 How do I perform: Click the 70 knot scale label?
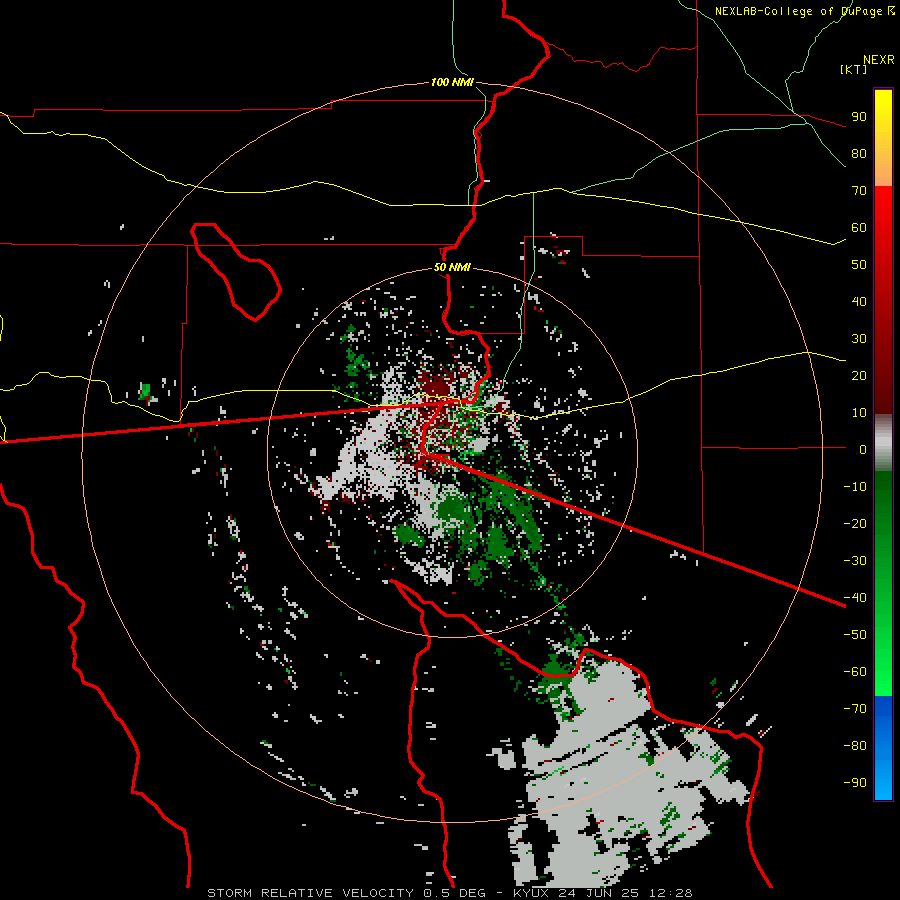click(x=859, y=191)
